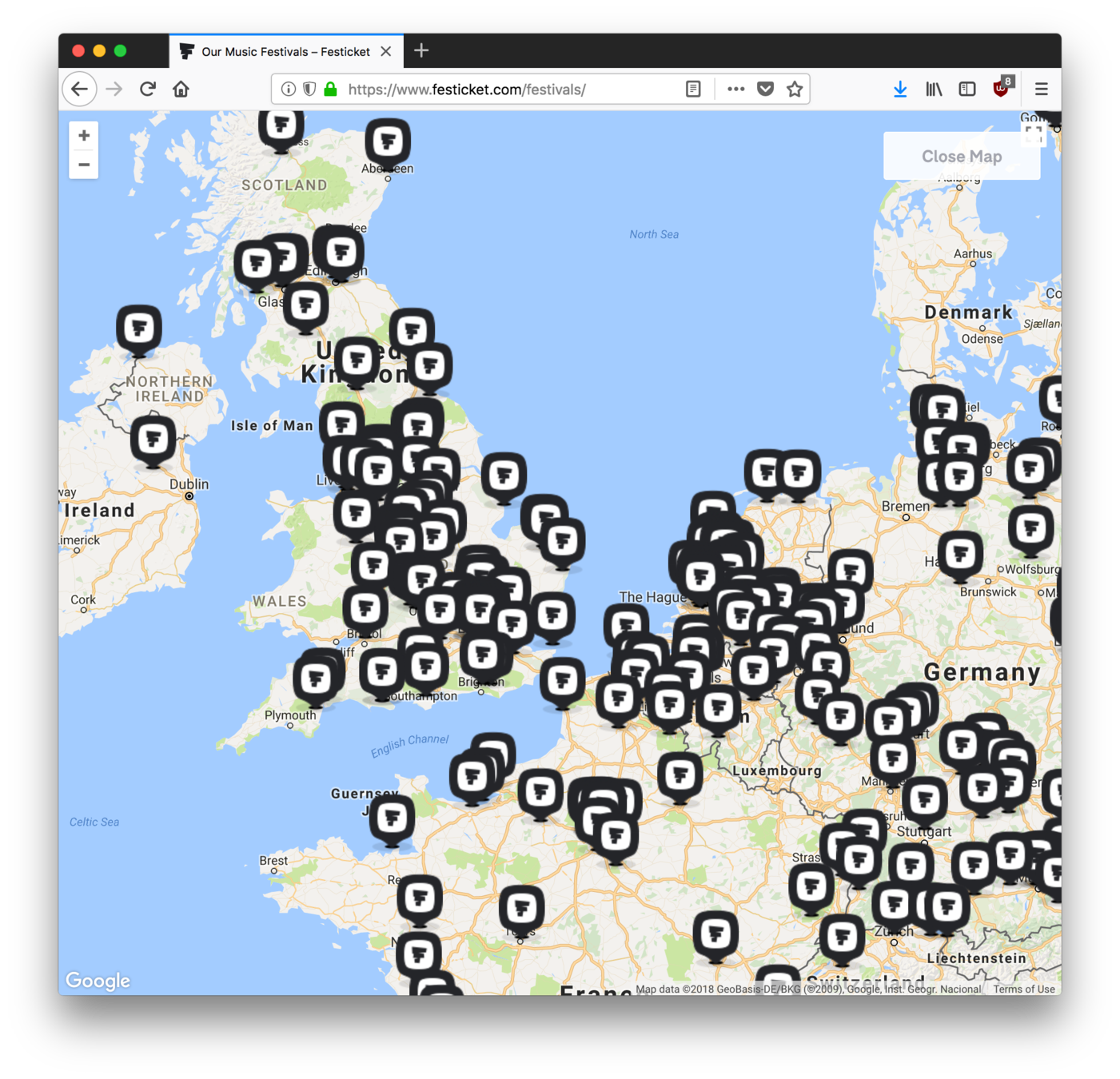Click the forward navigation arrow
Screen dimensions: 1120x1079
pyautogui.click(x=114, y=89)
